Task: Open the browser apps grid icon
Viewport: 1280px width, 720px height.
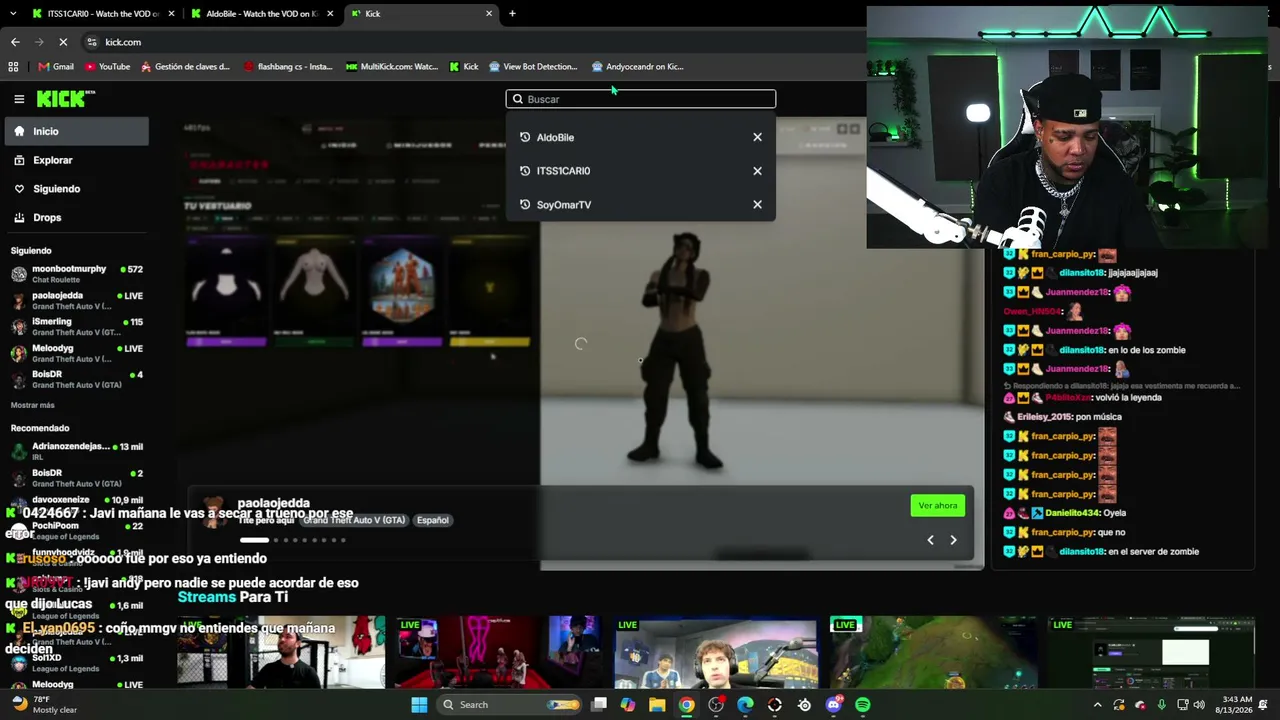Action: [x=13, y=67]
